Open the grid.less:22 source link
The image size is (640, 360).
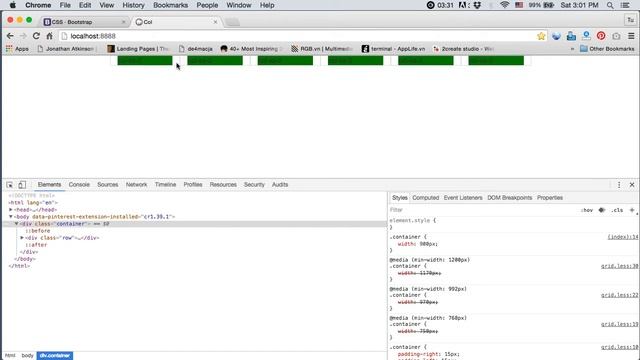click(619, 295)
